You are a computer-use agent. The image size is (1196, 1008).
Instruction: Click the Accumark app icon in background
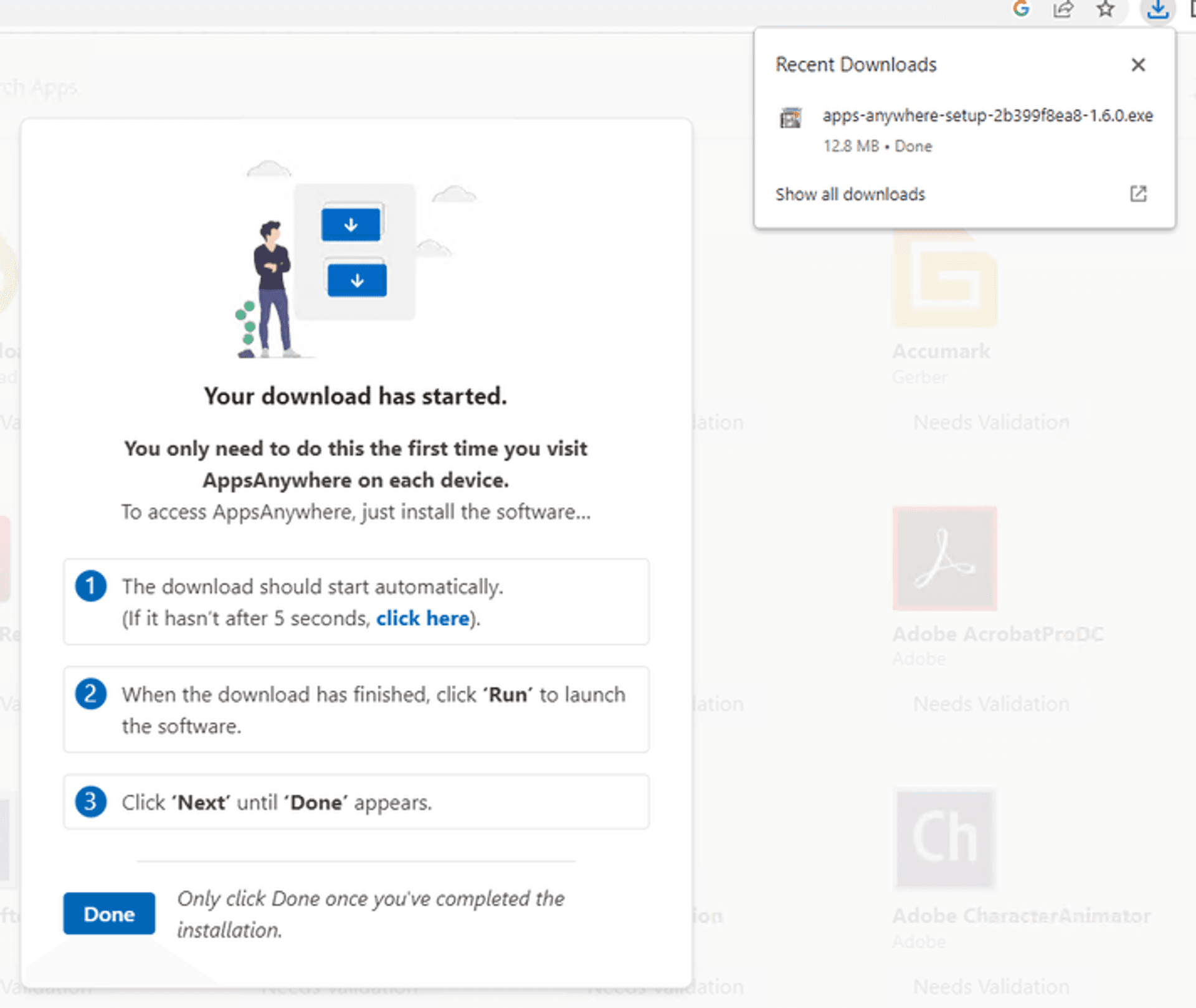[x=944, y=278]
